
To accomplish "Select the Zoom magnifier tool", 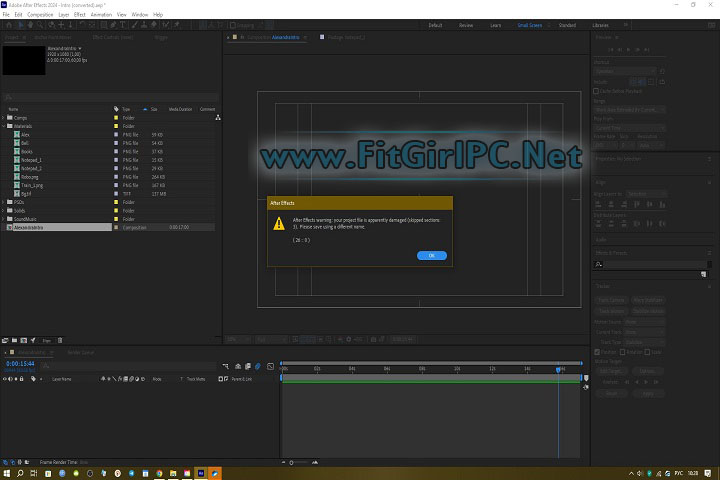I will tap(40, 25).
